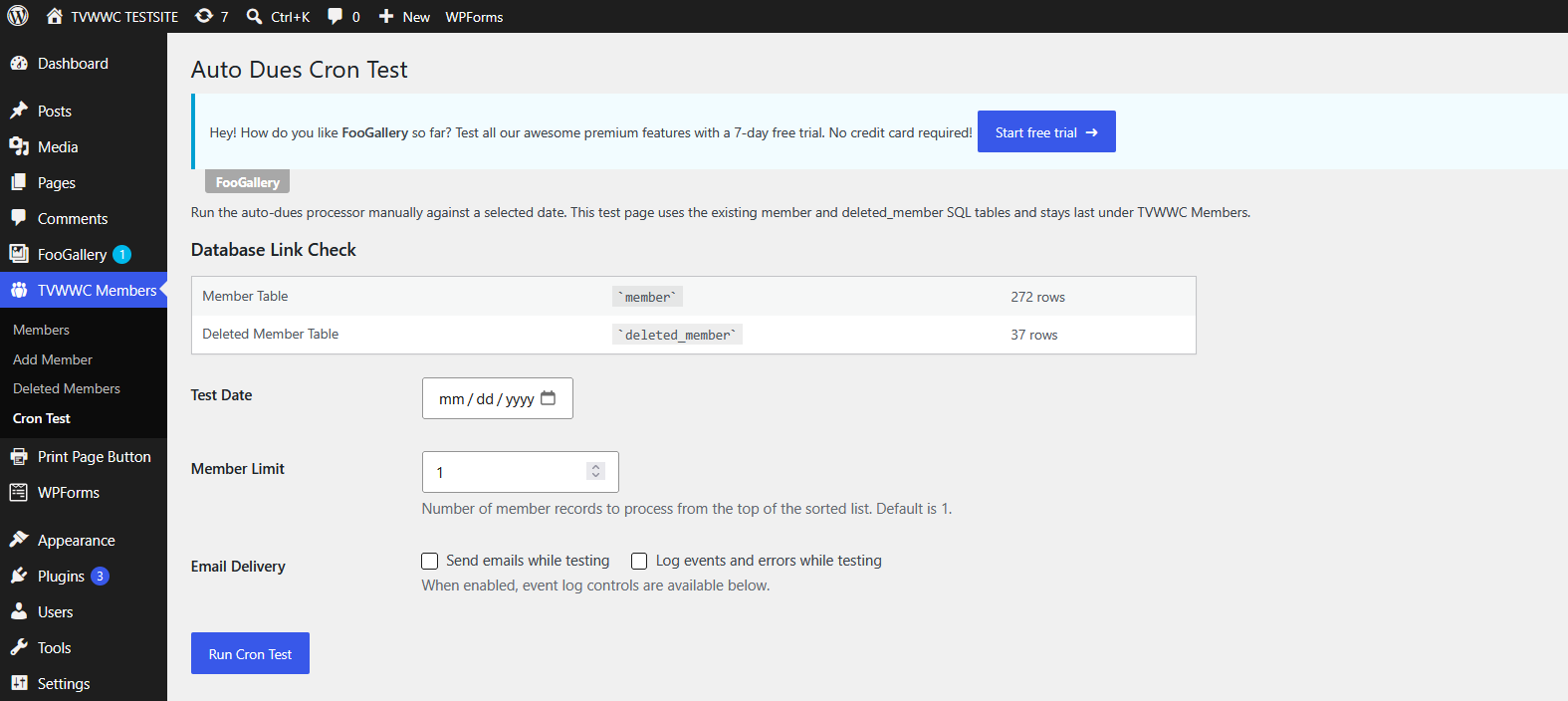Open Pages menu item
Image resolution: width=1568 pixels, height=701 pixels.
pyautogui.click(x=84, y=182)
